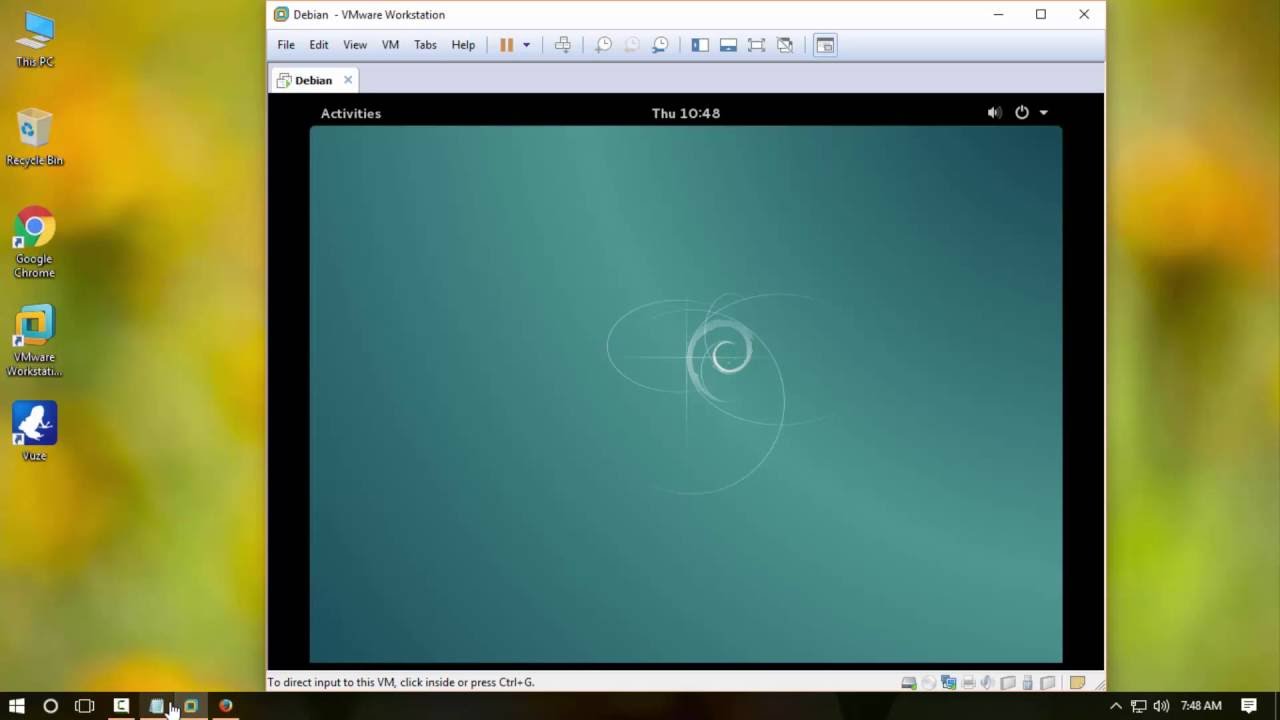
Task: Select This PC desktop icon
Action: pyautogui.click(x=34, y=39)
